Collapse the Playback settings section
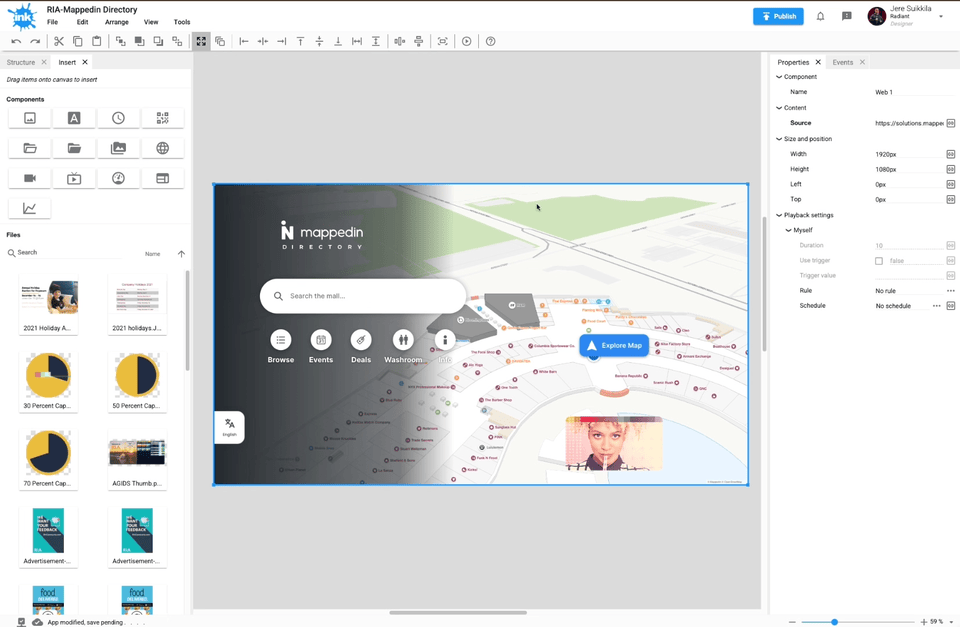 click(x=779, y=215)
